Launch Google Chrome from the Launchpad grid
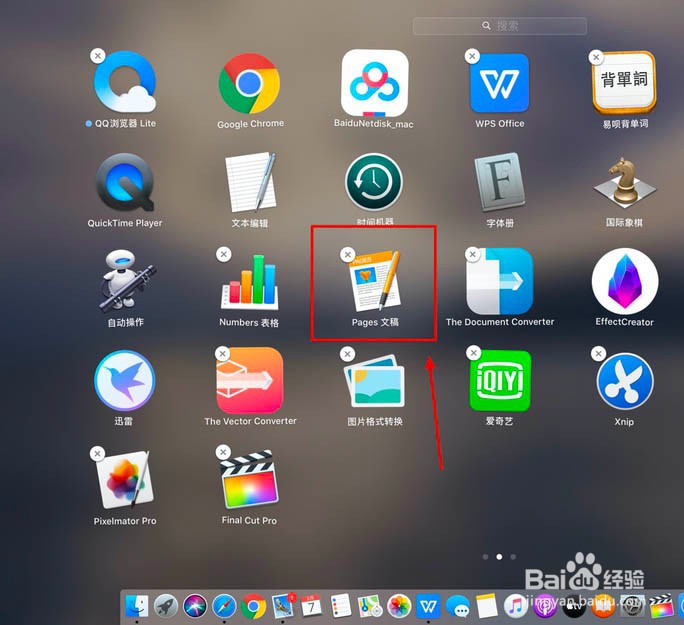Image resolution: width=684 pixels, height=625 pixels. [x=250, y=83]
